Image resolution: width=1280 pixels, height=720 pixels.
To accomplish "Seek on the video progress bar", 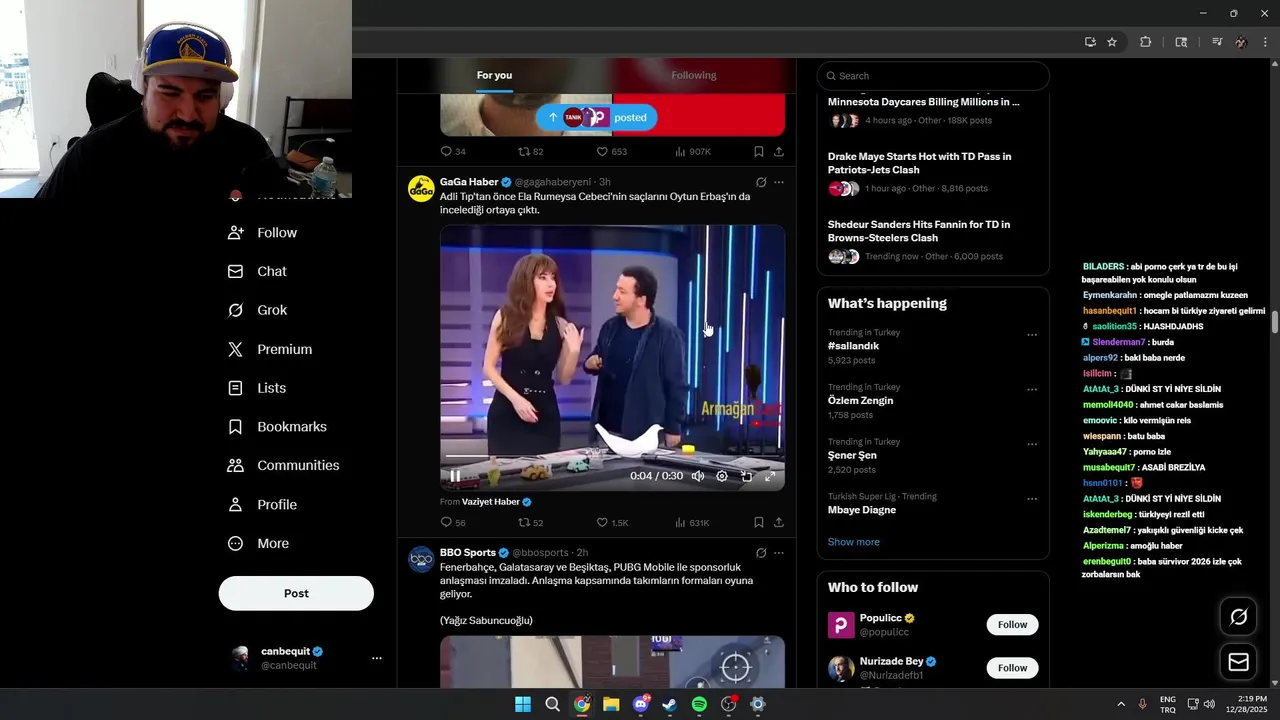I will pos(612,456).
